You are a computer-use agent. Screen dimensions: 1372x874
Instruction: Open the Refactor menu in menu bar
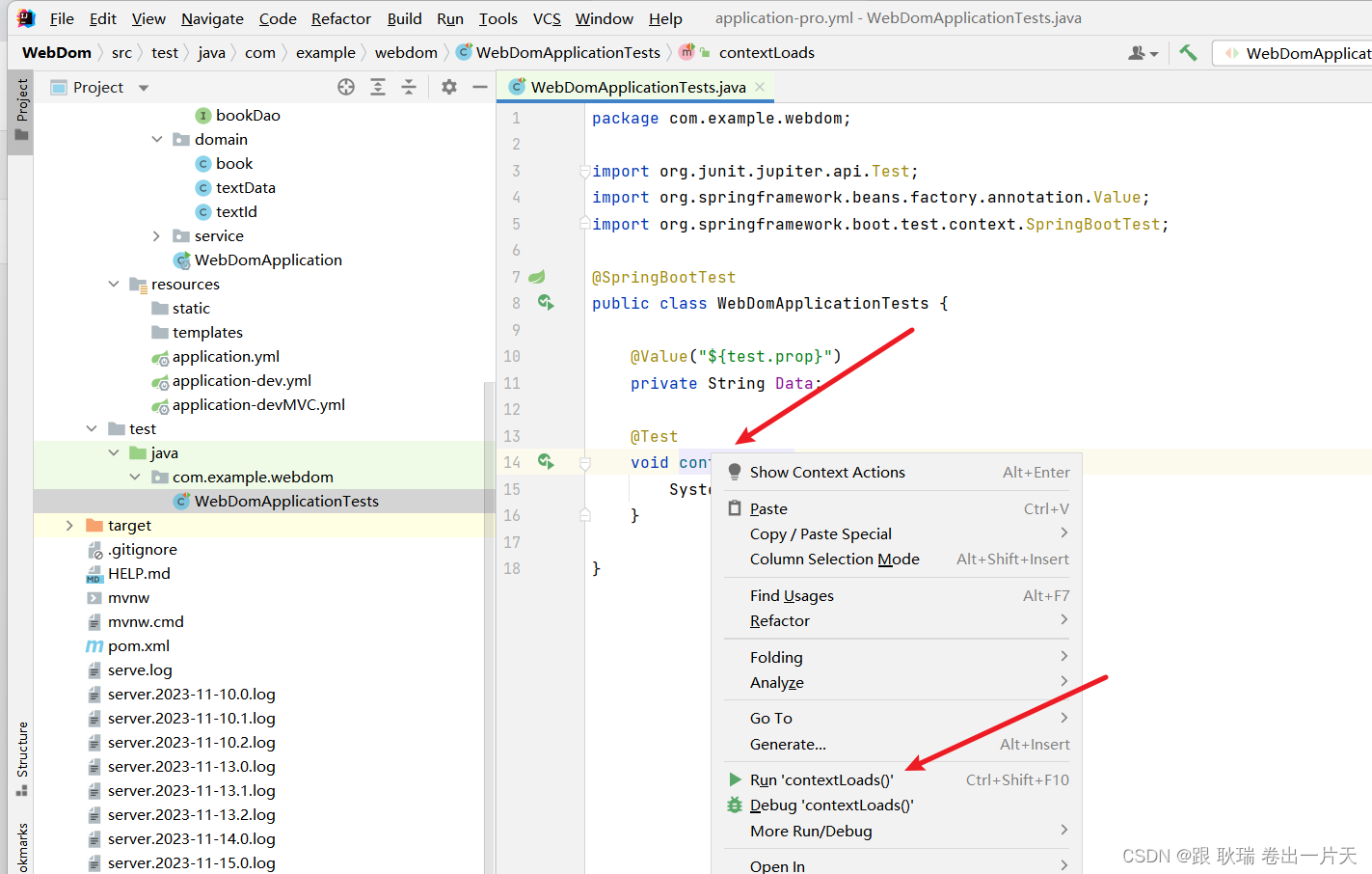(x=341, y=18)
